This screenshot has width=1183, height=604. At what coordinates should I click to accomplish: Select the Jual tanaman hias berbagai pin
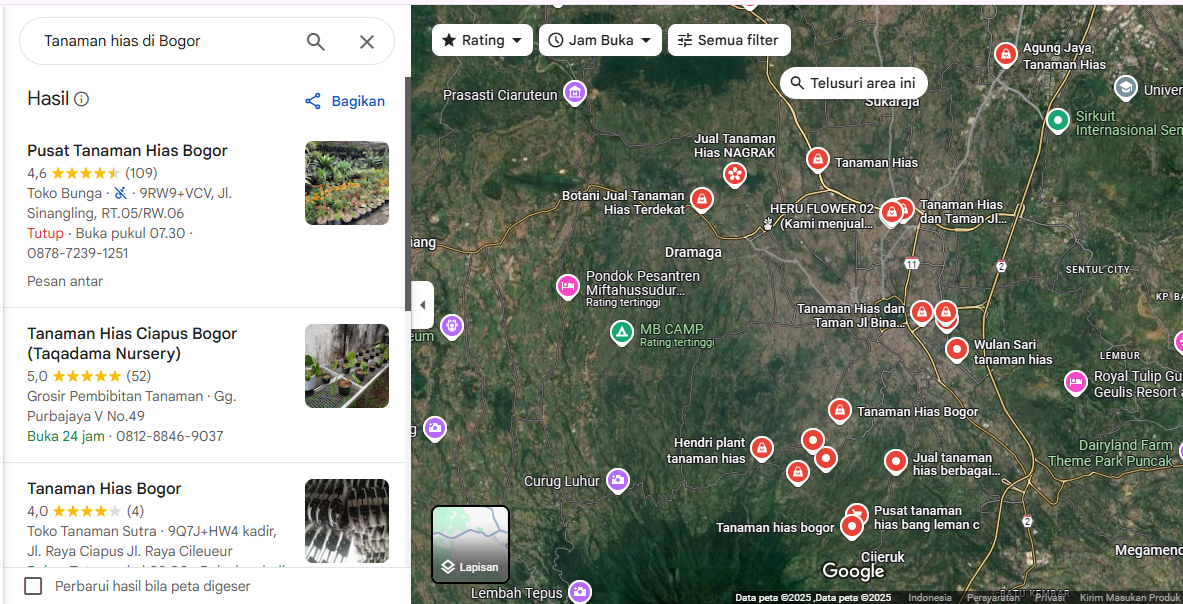896,461
